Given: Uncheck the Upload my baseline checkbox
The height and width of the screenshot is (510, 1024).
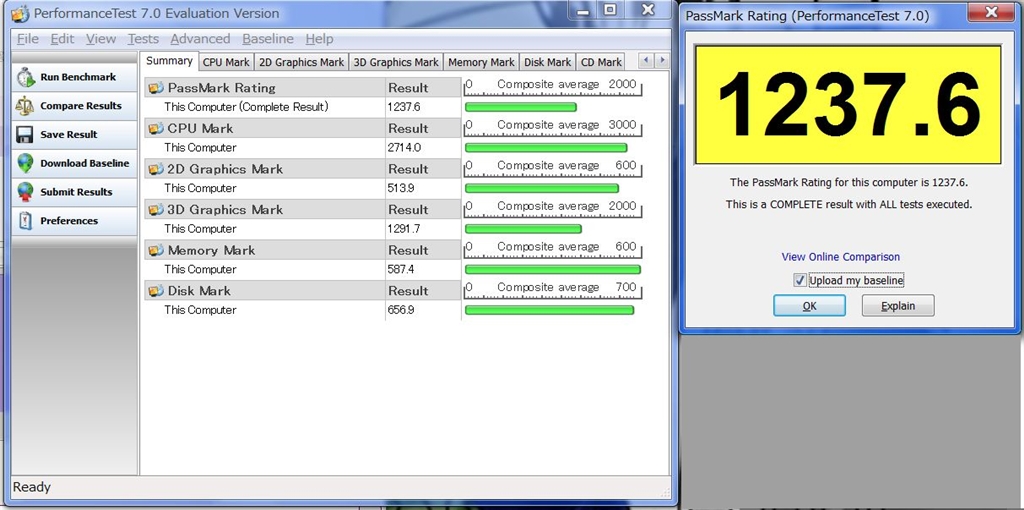Looking at the screenshot, I should tap(800, 281).
